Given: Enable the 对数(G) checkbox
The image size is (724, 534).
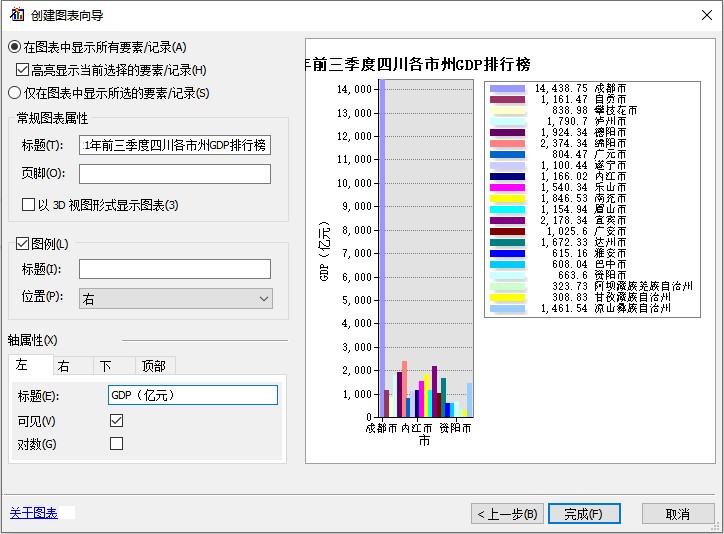Looking at the screenshot, I should click(116, 444).
